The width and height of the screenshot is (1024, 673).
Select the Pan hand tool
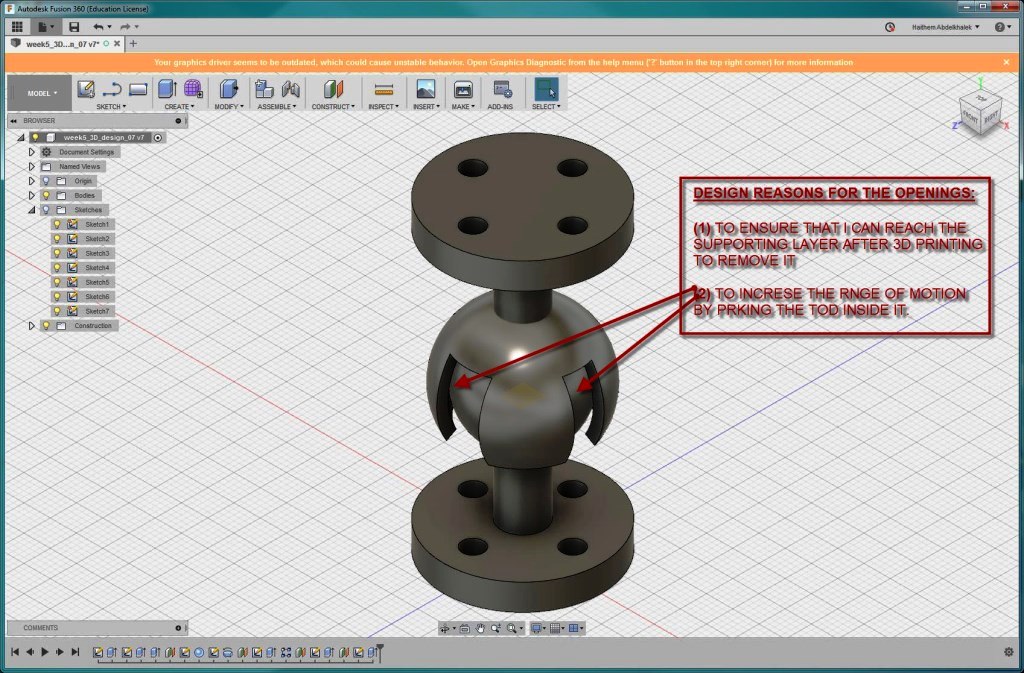pyautogui.click(x=480, y=628)
